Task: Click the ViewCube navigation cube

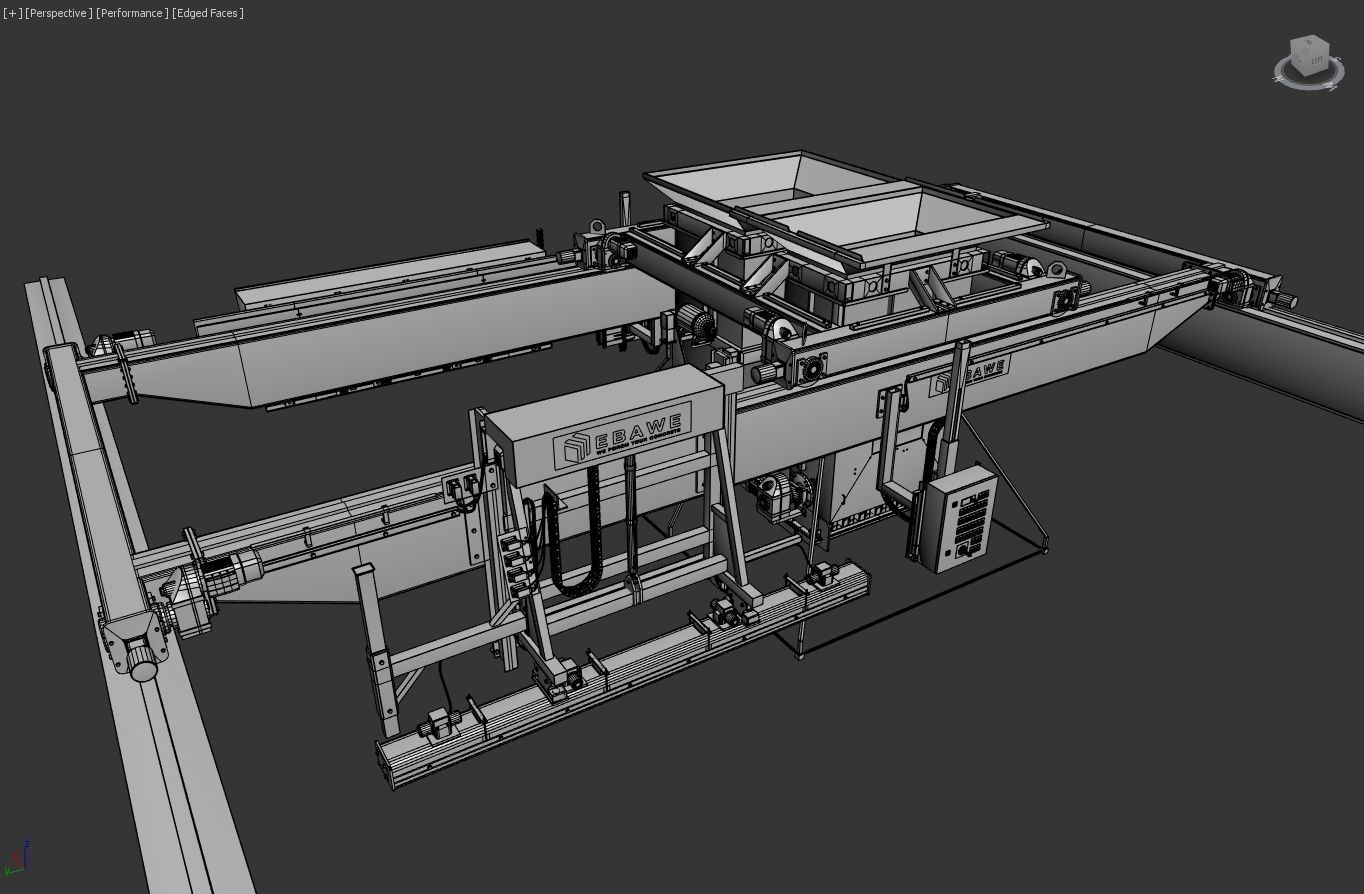Action: [1310, 56]
